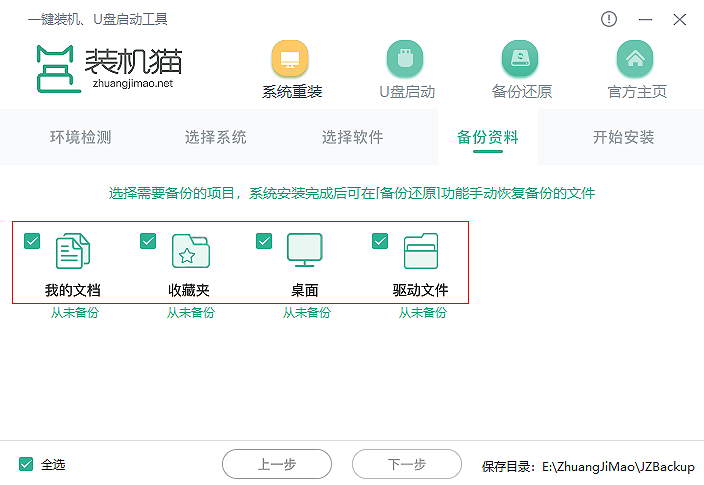Click the 备份还原 label text
The height and width of the screenshot is (485, 704).
click(x=522, y=92)
